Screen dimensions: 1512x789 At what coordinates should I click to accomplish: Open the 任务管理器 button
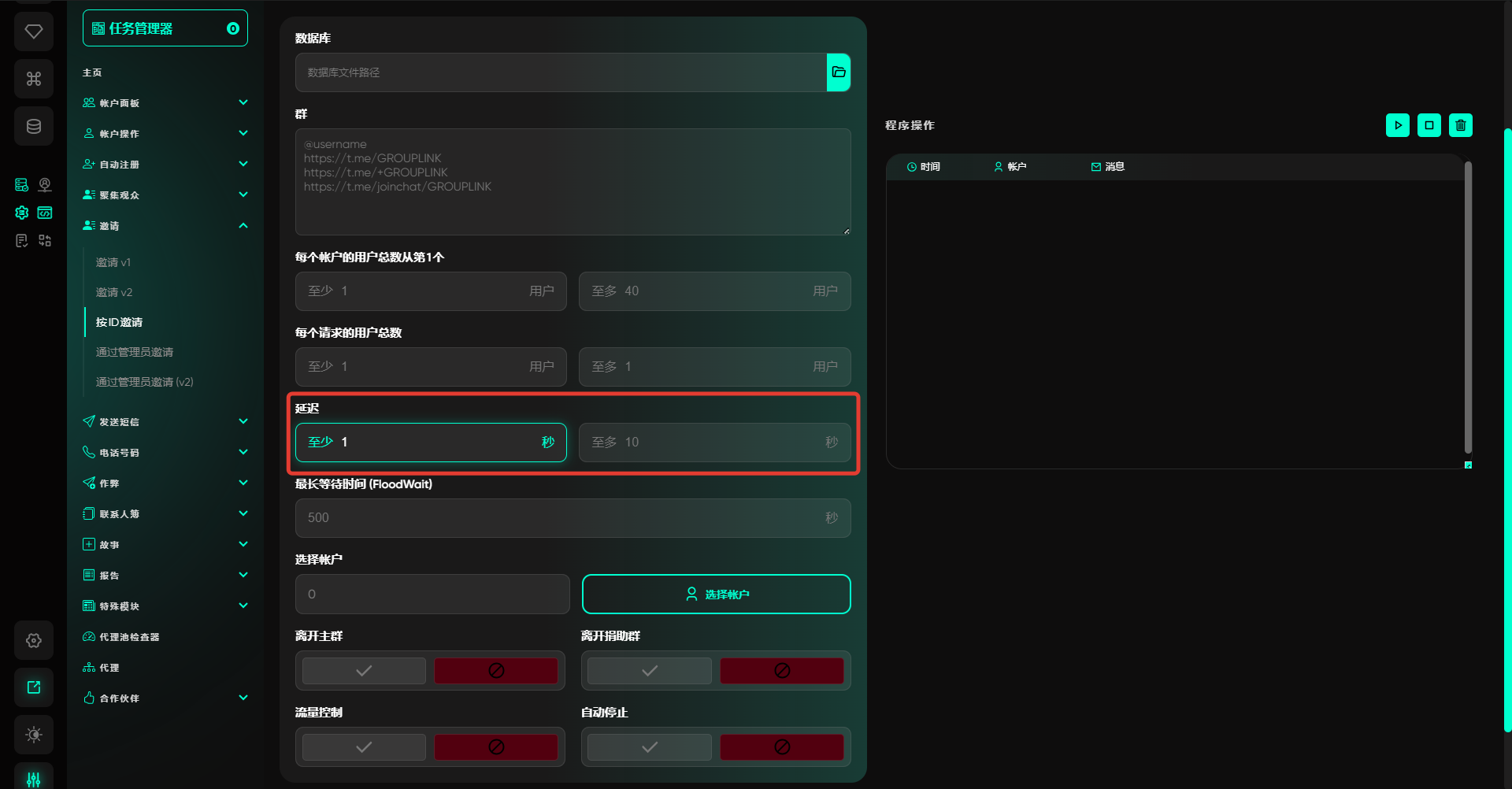pos(165,28)
